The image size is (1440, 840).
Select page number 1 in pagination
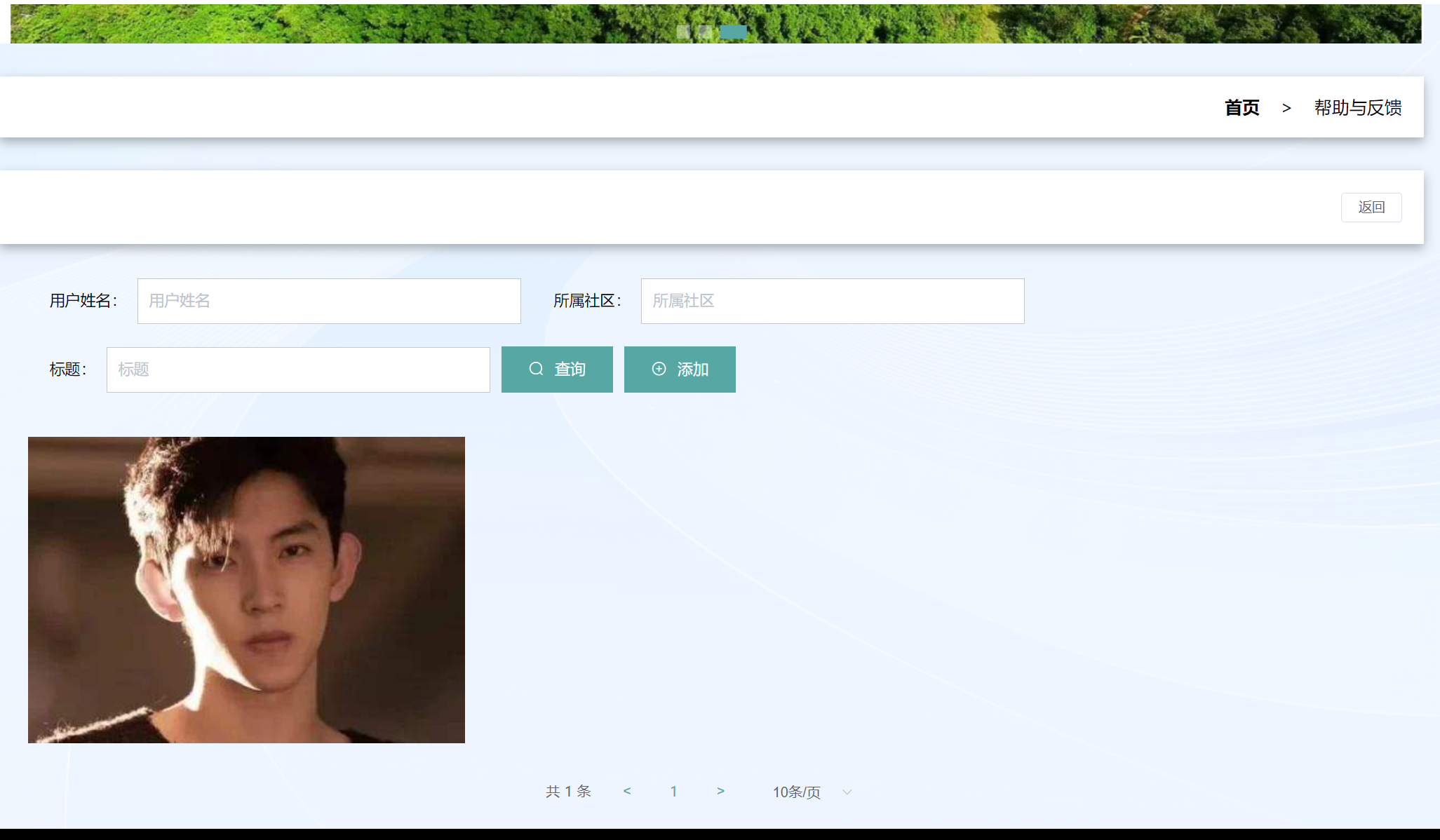pos(673,792)
